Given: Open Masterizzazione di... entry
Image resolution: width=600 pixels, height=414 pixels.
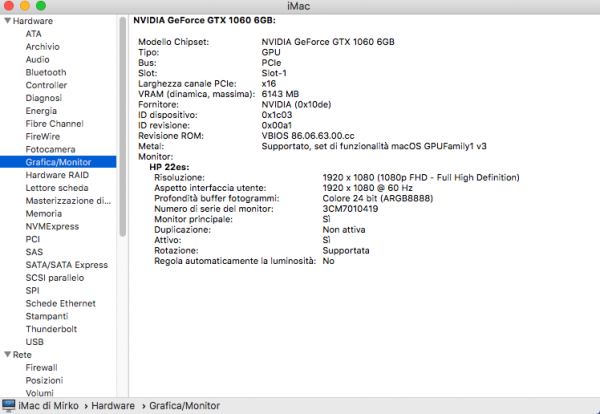Looking at the screenshot, I should tap(68, 201).
